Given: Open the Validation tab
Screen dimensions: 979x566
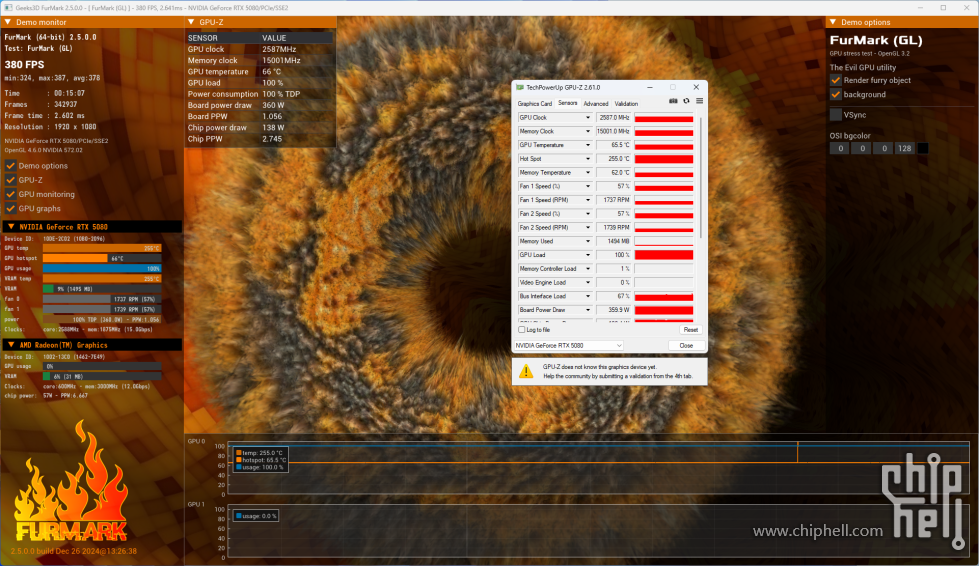Looking at the screenshot, I should (x=626, y=104).
